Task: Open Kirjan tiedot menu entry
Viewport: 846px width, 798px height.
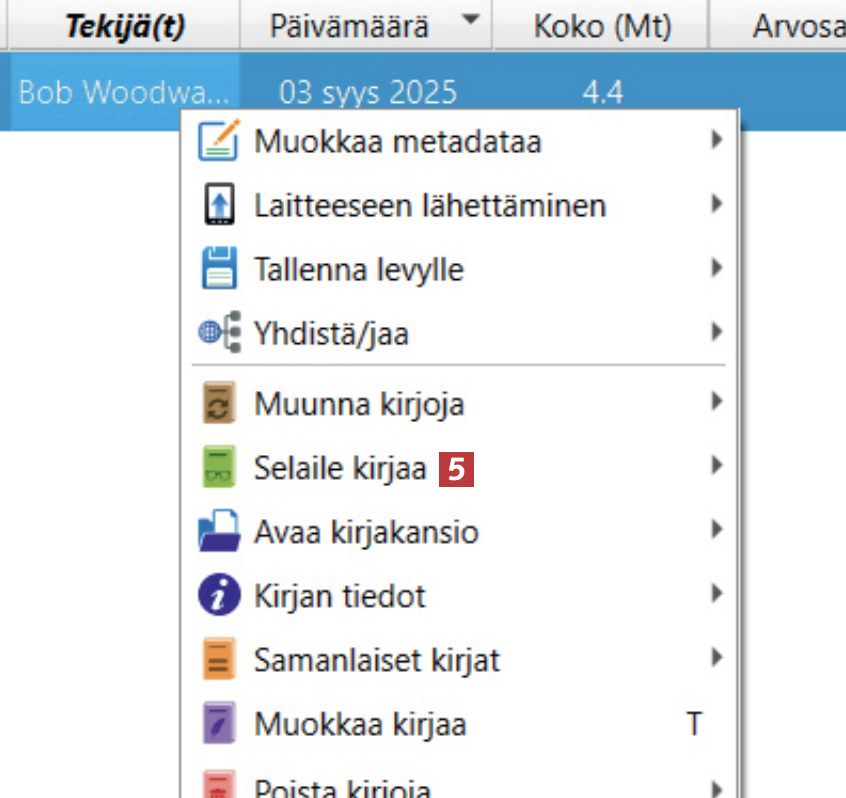Action: (460, 595)
